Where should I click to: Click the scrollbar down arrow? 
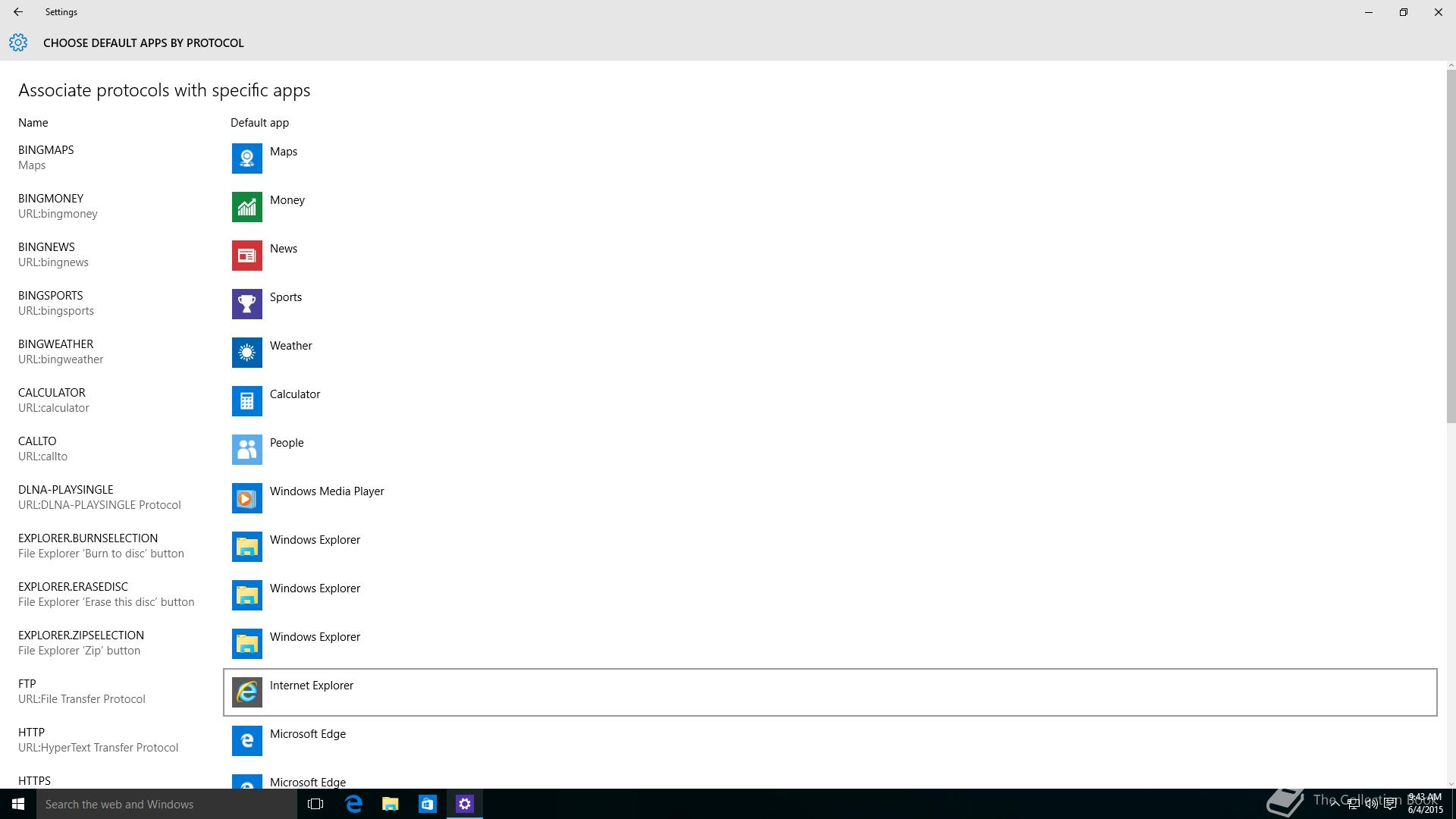click(x=1451, y=784)
